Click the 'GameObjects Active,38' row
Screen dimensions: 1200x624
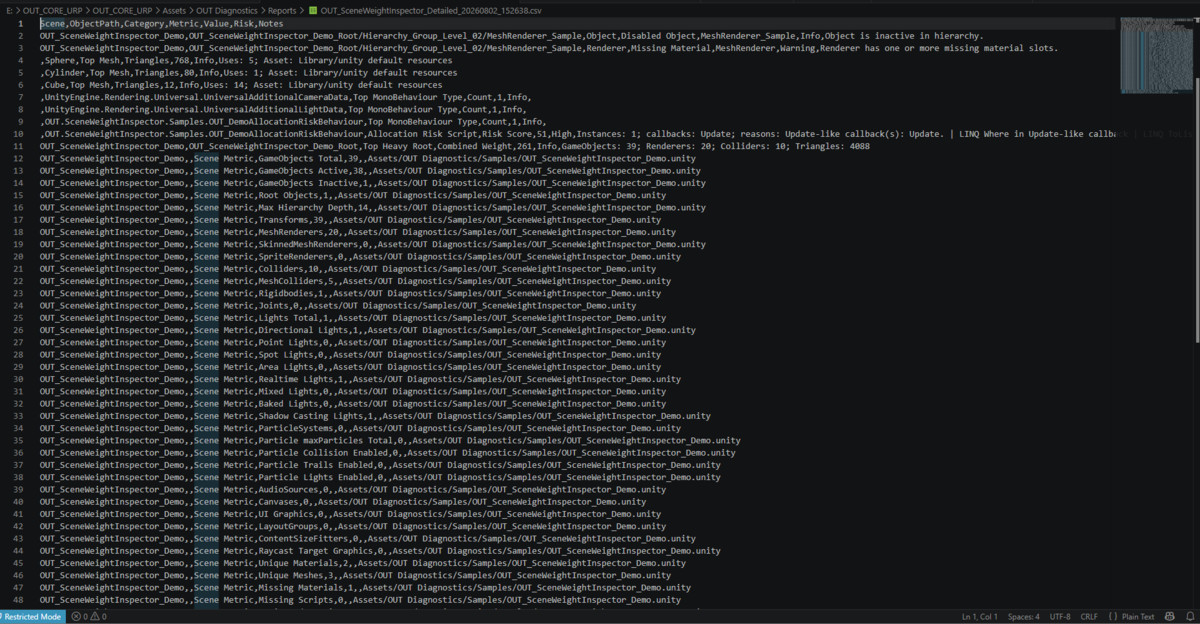point(370,170)
